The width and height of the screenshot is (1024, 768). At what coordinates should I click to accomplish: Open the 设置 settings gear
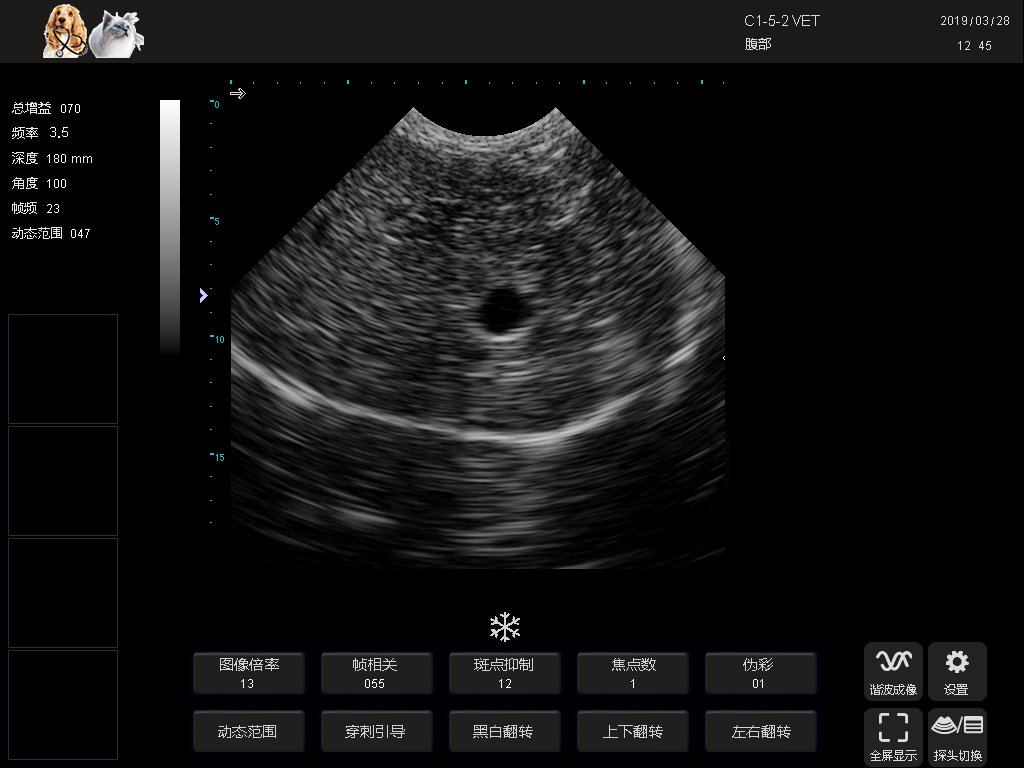click(x=957, y=670)
